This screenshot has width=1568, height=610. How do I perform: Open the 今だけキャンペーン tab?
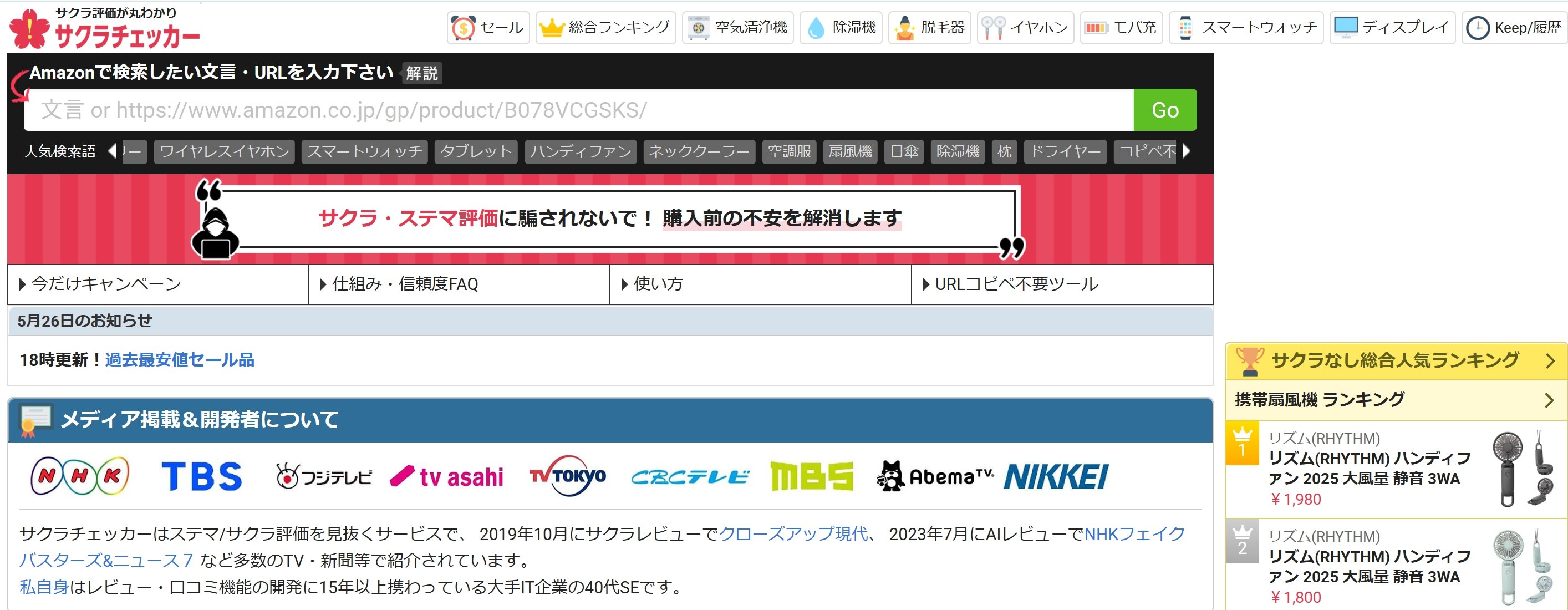[158, 284]
